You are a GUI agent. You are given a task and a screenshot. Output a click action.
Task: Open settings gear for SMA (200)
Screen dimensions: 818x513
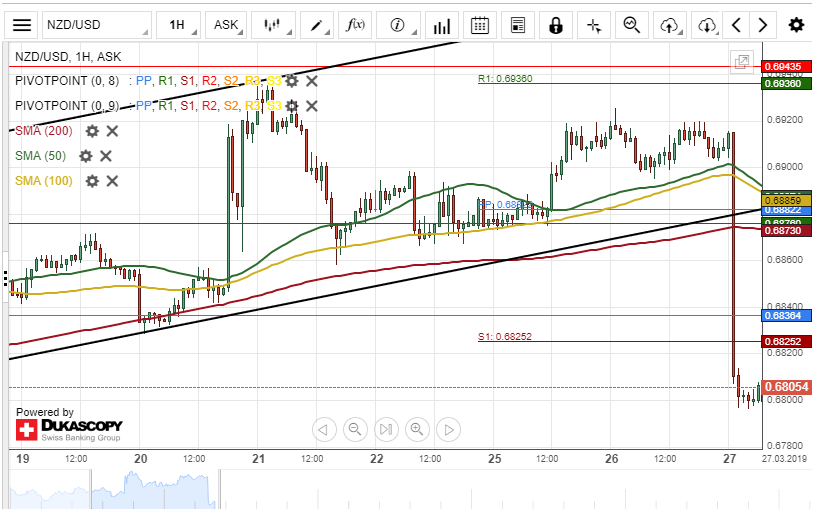92,131
